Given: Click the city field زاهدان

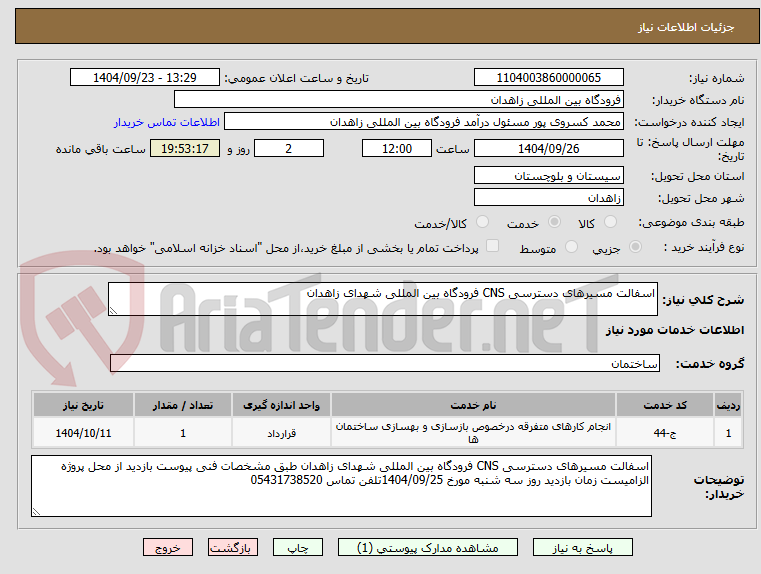Looking at the screenshot, I should (548, 197).
